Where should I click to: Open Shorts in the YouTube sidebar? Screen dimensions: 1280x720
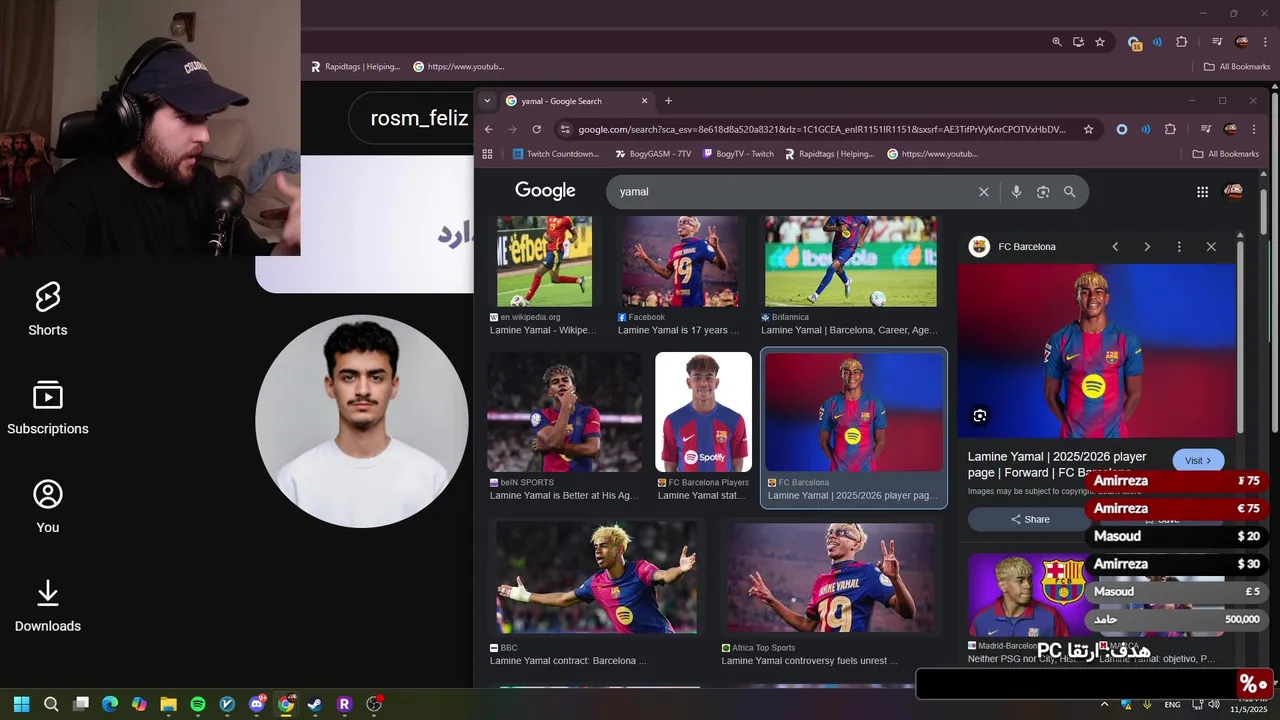[47, 309]
